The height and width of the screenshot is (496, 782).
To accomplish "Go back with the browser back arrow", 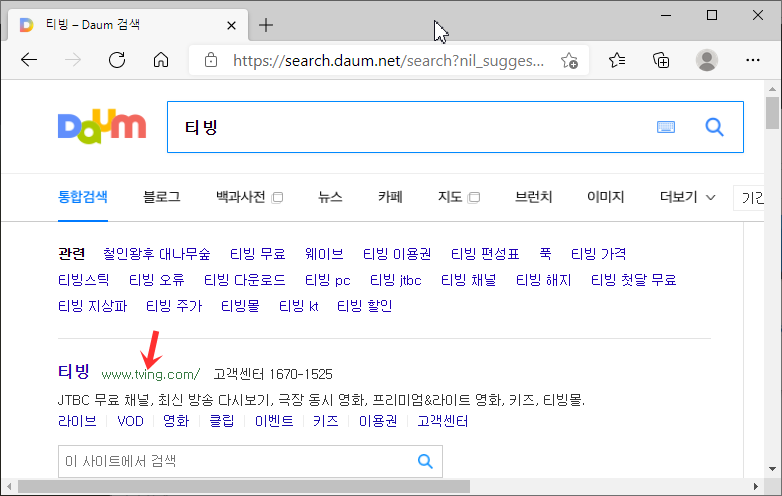I will 29,60.
